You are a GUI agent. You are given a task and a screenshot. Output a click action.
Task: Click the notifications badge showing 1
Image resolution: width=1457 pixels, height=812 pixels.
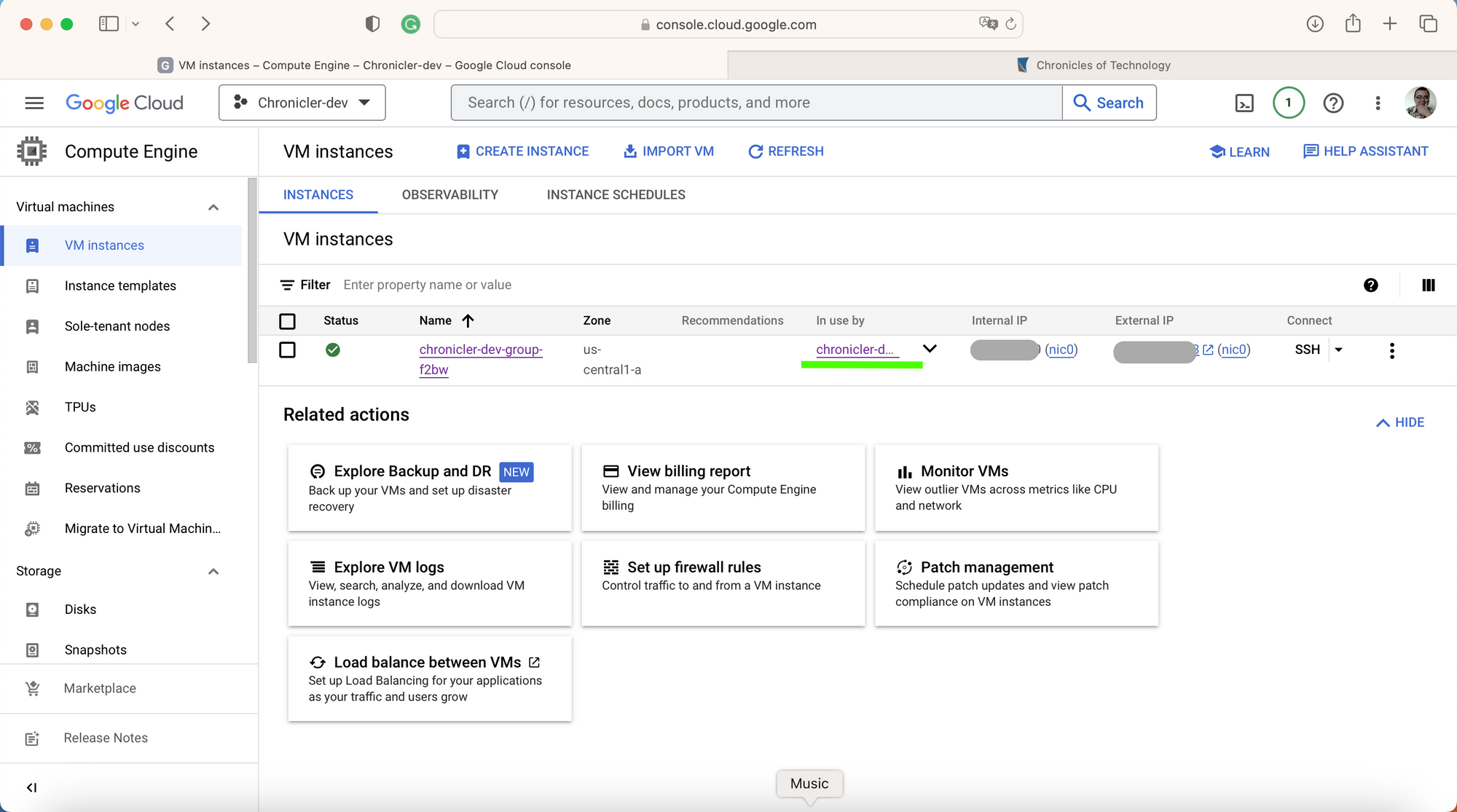[x=1288, y=103]
